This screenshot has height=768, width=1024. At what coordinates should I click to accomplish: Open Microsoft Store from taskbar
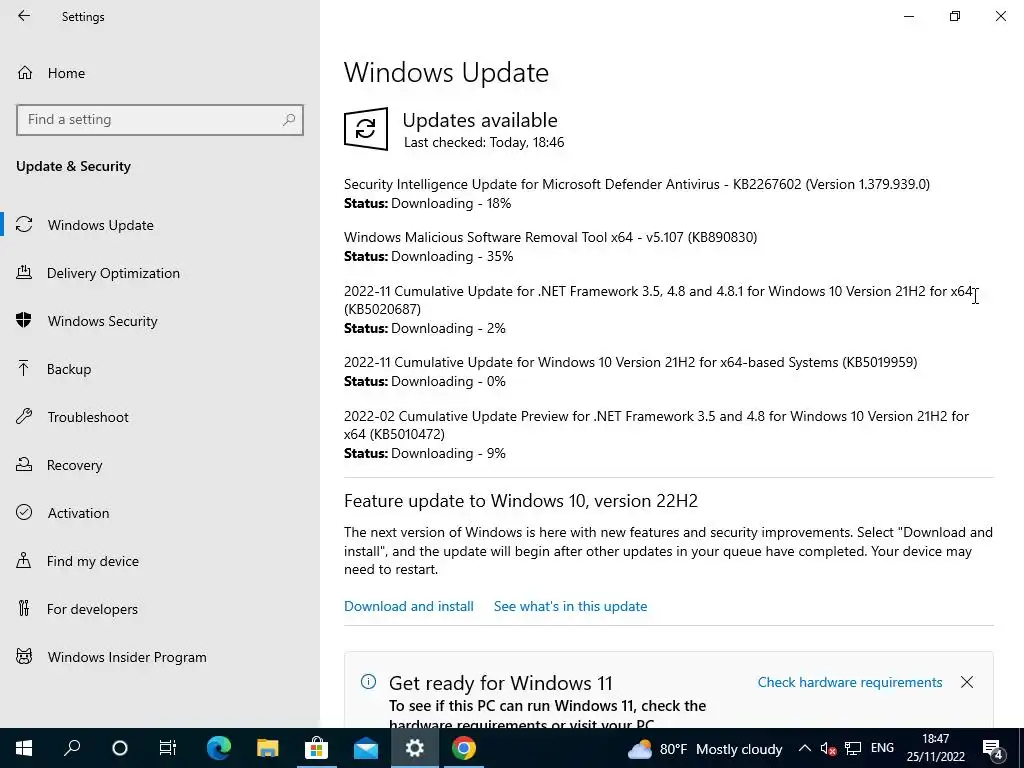click(x=317, y=748)
